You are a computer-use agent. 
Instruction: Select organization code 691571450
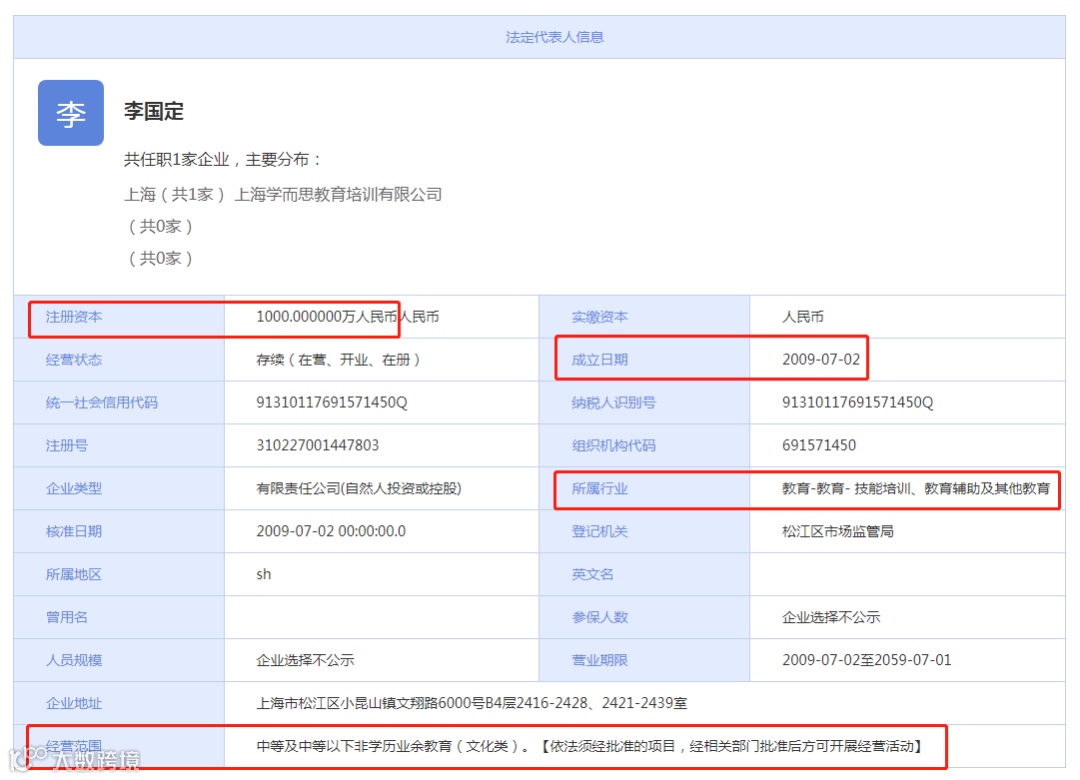819,446
